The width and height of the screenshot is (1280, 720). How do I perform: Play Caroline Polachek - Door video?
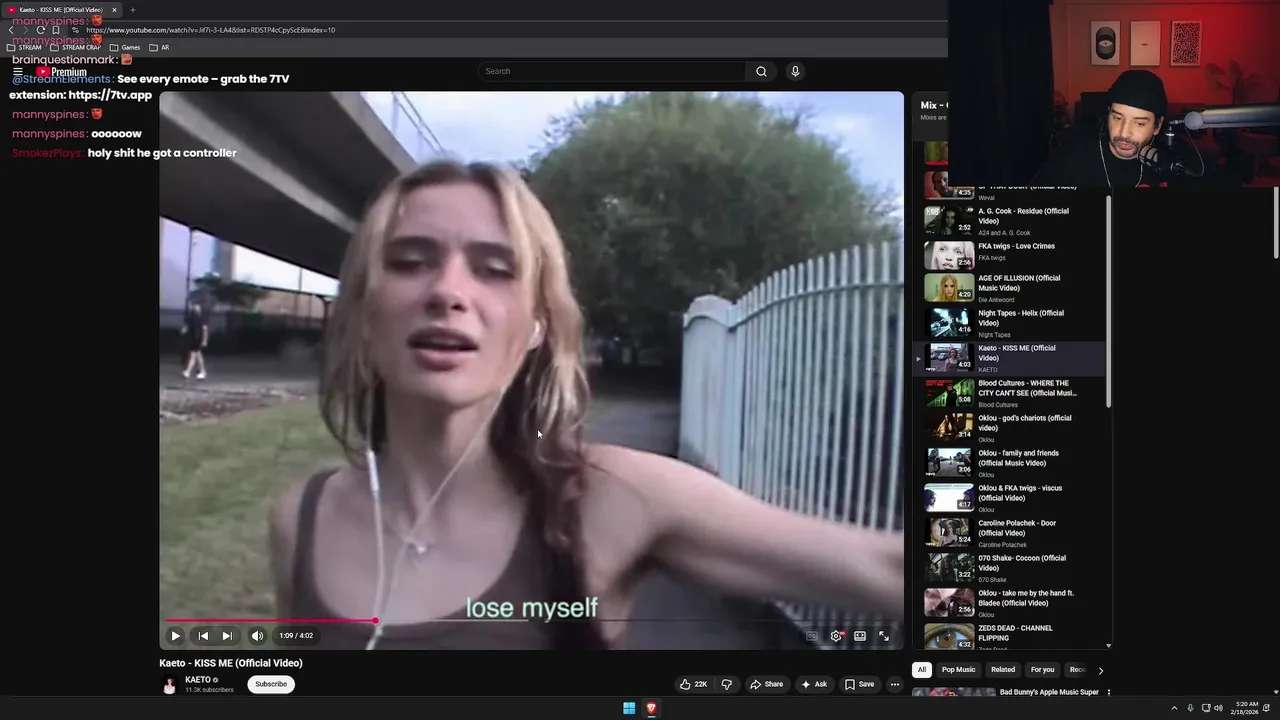[1010, 533]
